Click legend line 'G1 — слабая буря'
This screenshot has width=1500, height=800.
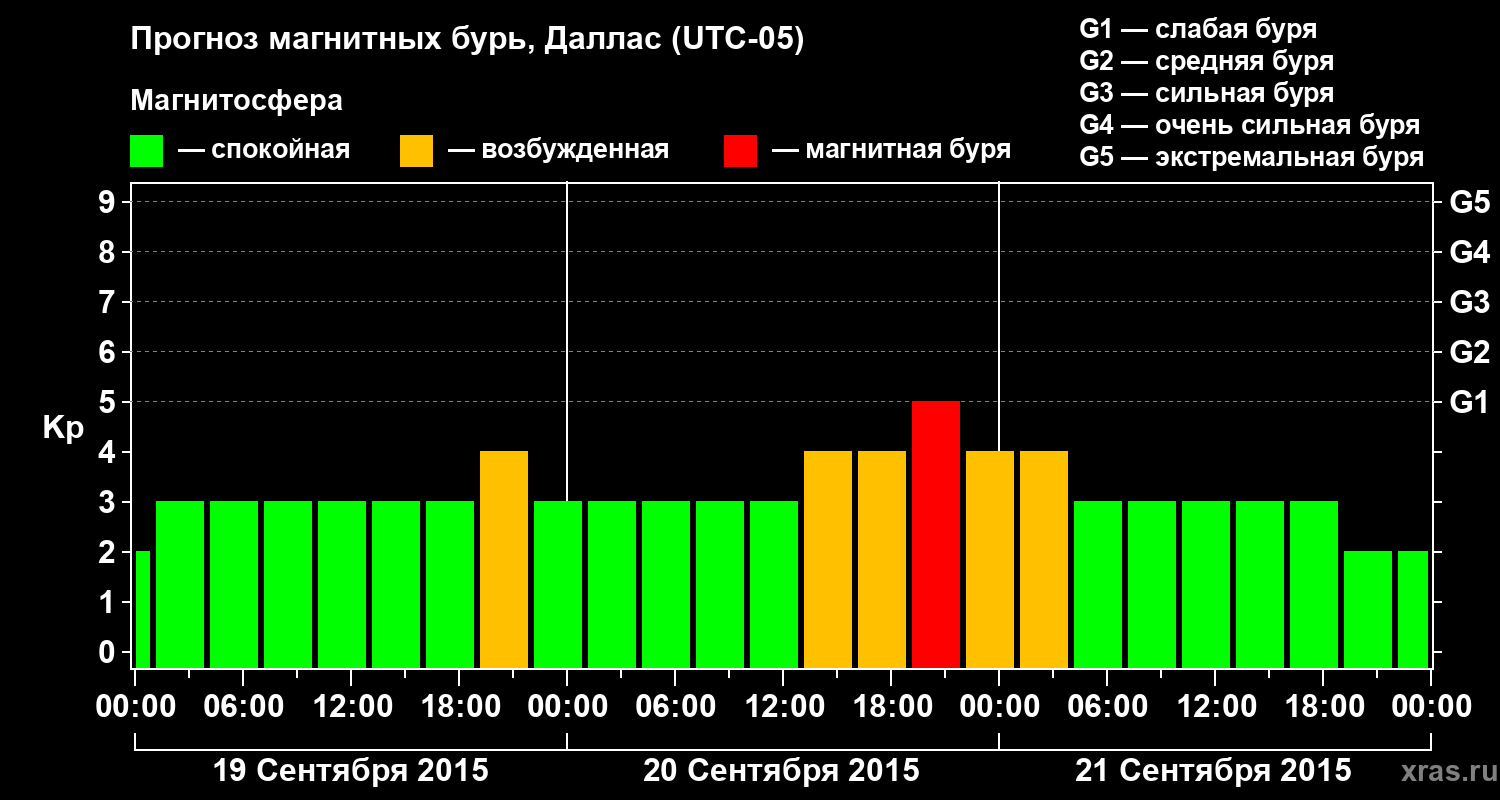[1198, 29]
